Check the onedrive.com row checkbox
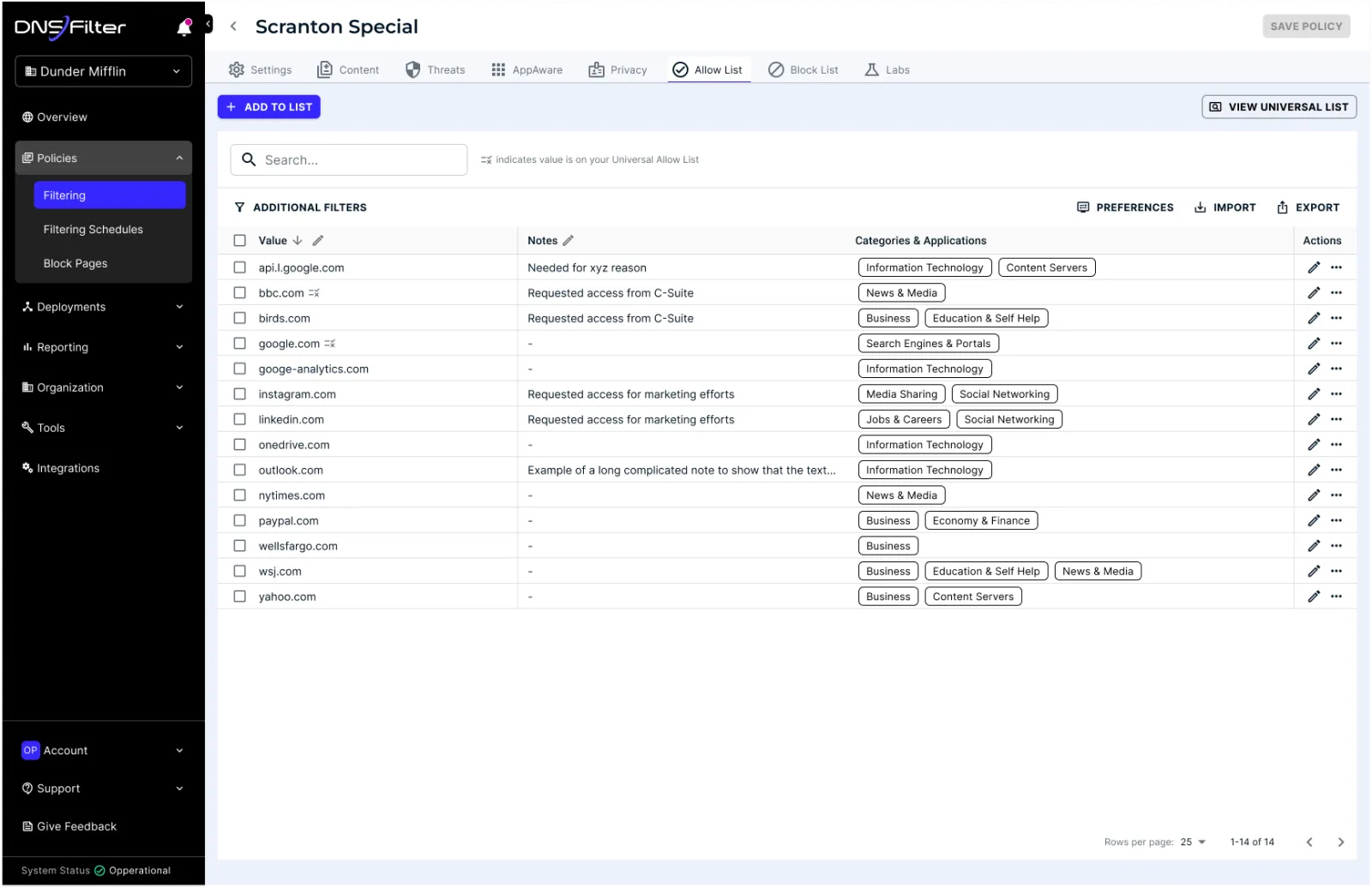The height and width of the screenshot is (888, 1372). point(239,445)
